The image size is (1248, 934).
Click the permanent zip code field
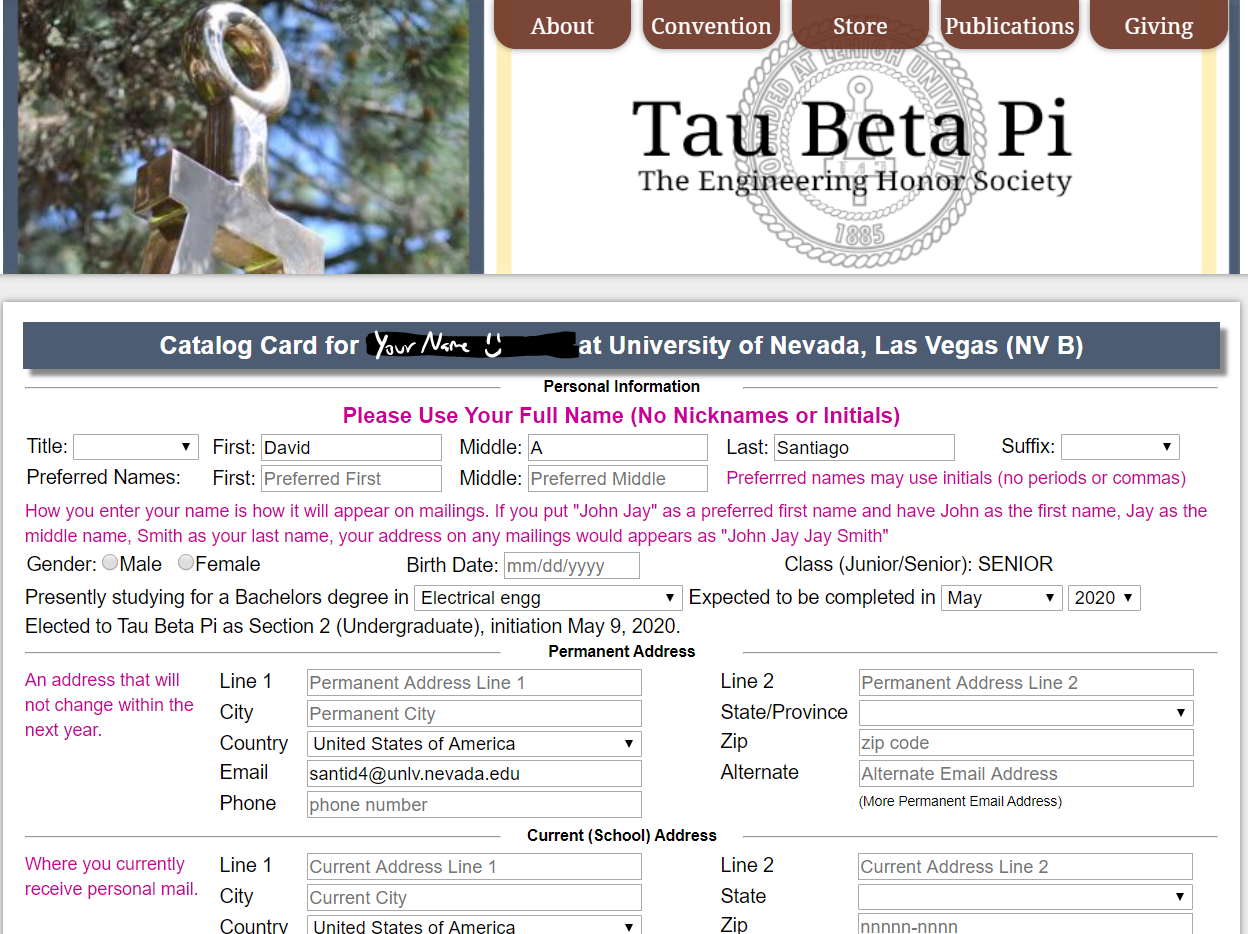(x=1026, y=743)
